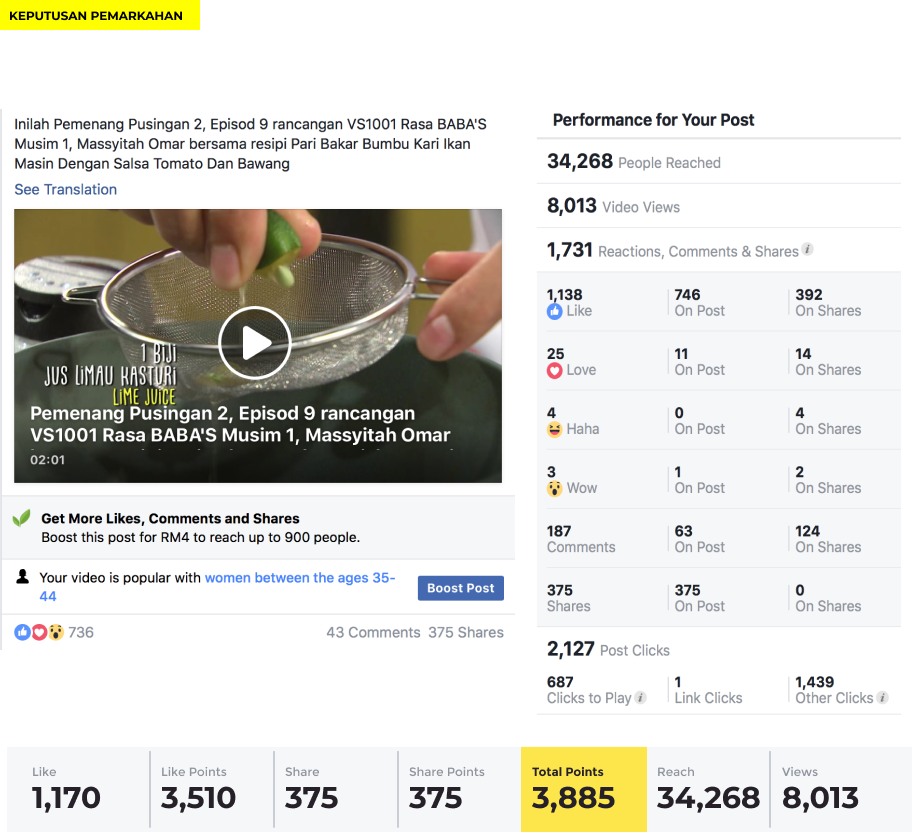This screenshot has width=920, height=838.
Task: Open info icon beside Reactions, Comments & Shares
Action: click(808, 249)
